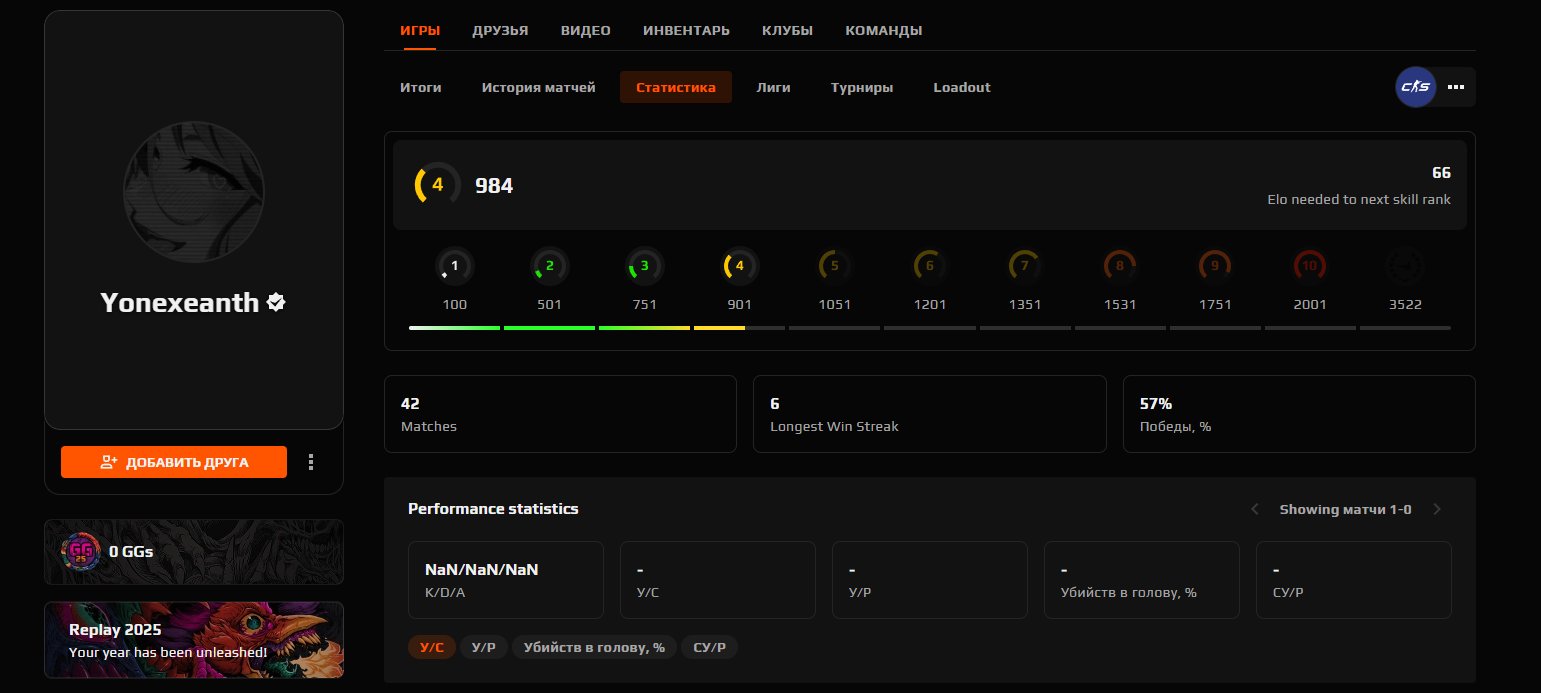The width and height of the screenshot is (1541, 693).
Task: Click the Elo progress bar under level 4
Action: (739, 327)
